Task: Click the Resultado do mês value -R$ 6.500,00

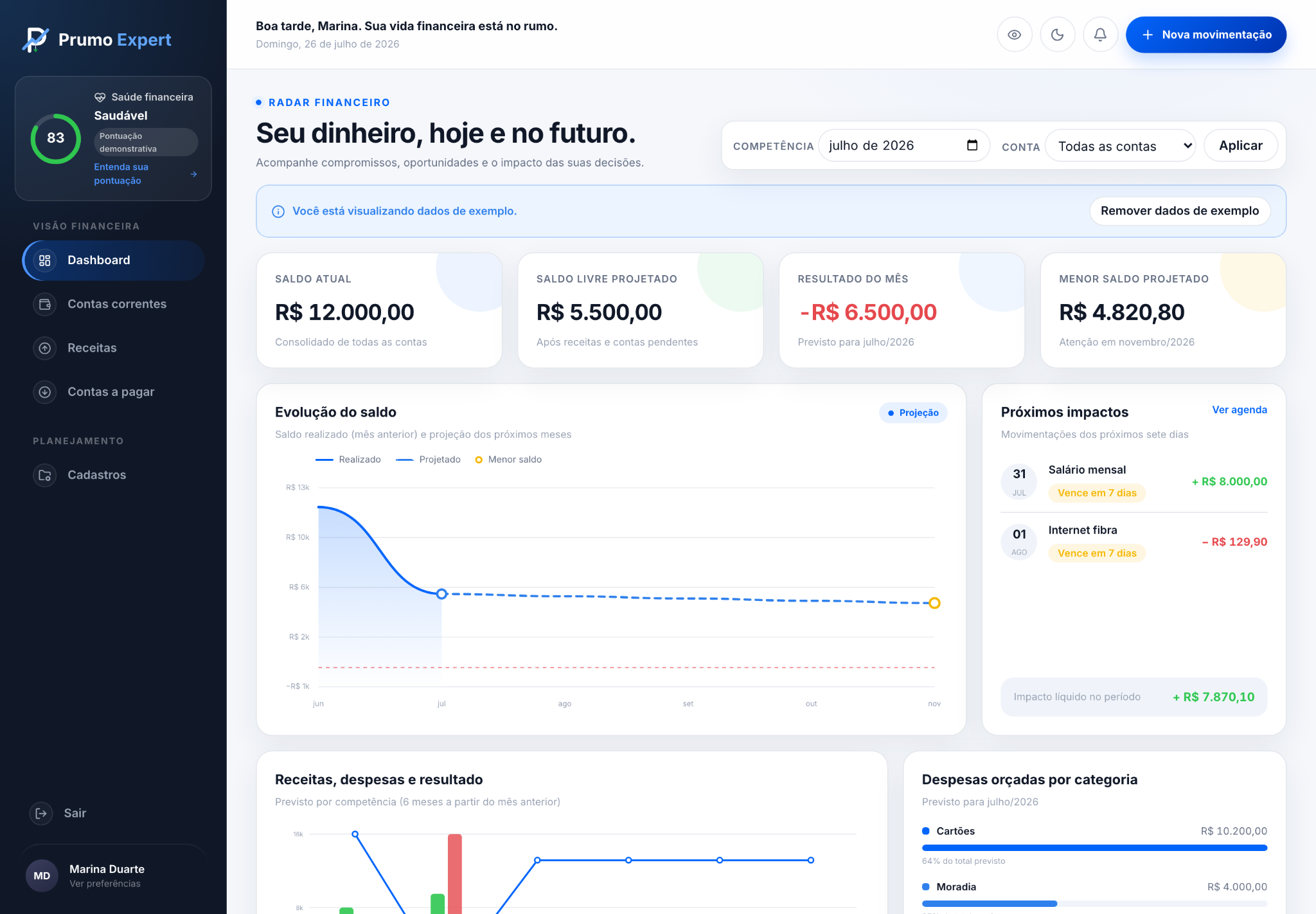Action: [x=867, y=312]
